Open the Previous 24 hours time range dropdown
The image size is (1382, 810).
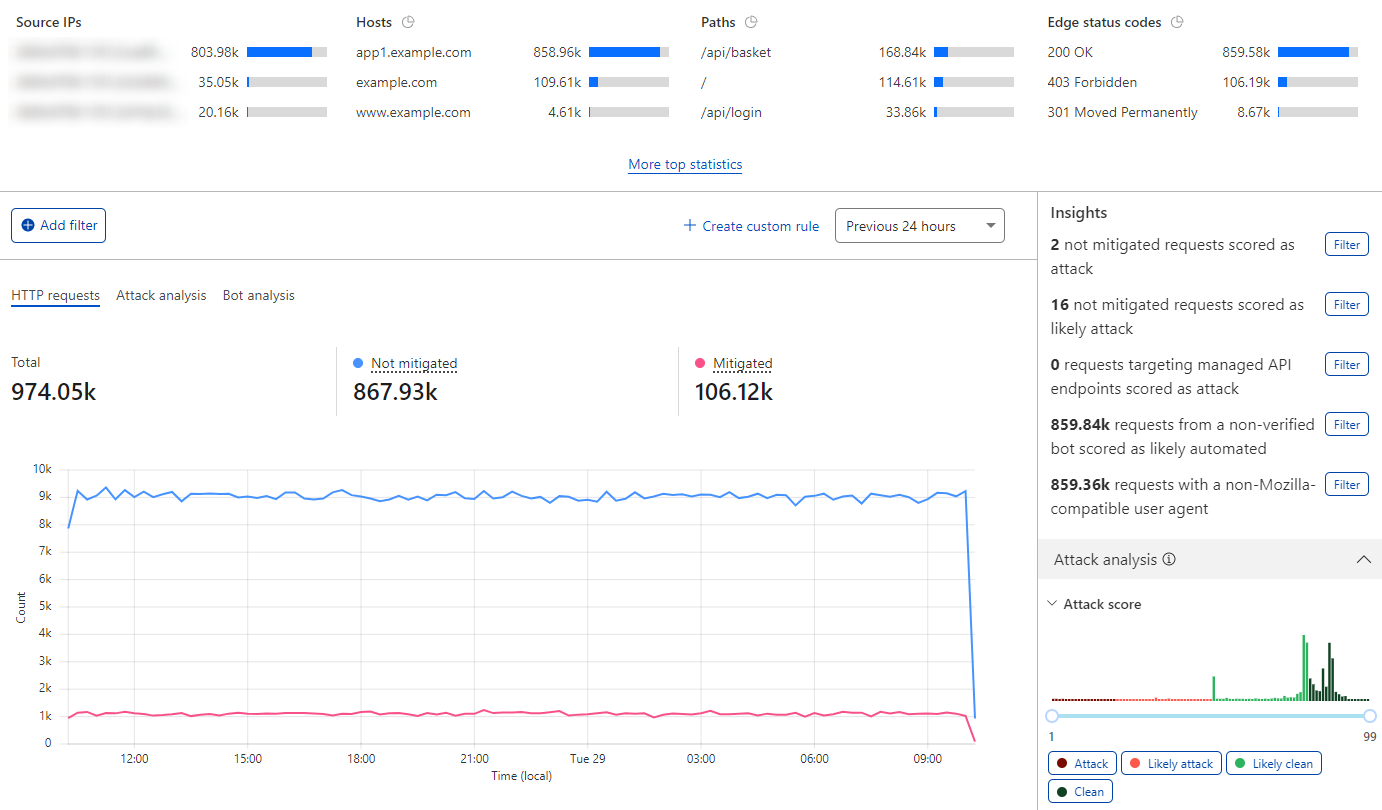(919, 225)
